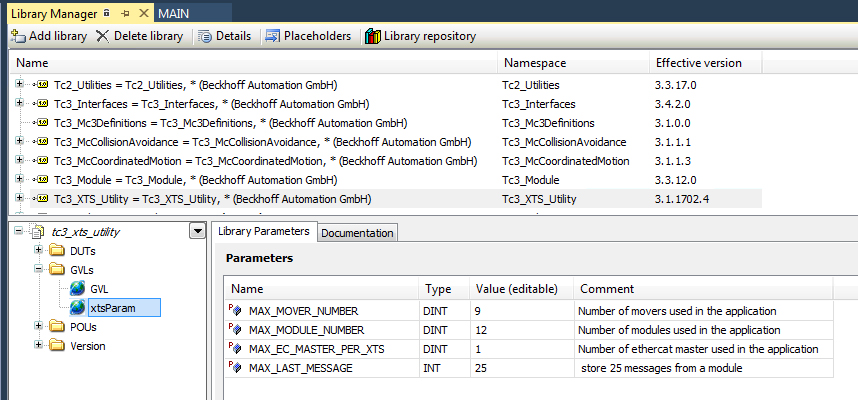Viewport: 858px width, 400px height.
Task: Select the xtsParam tree item
Action: [124, 308]
